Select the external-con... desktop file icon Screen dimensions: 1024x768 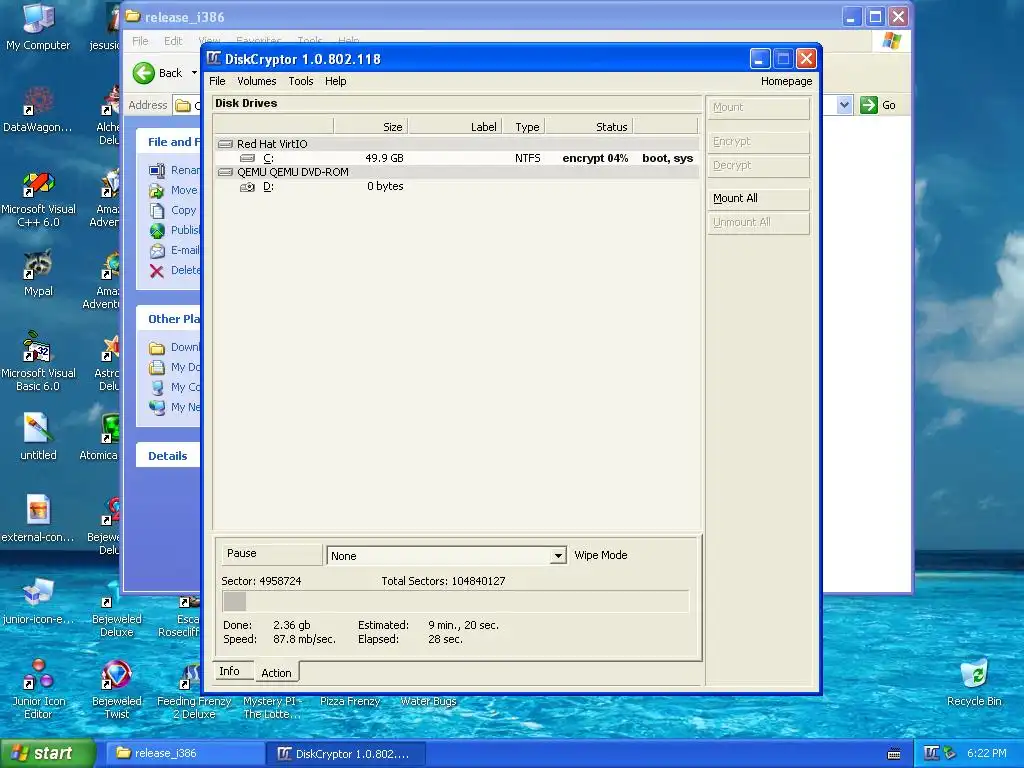38,518
